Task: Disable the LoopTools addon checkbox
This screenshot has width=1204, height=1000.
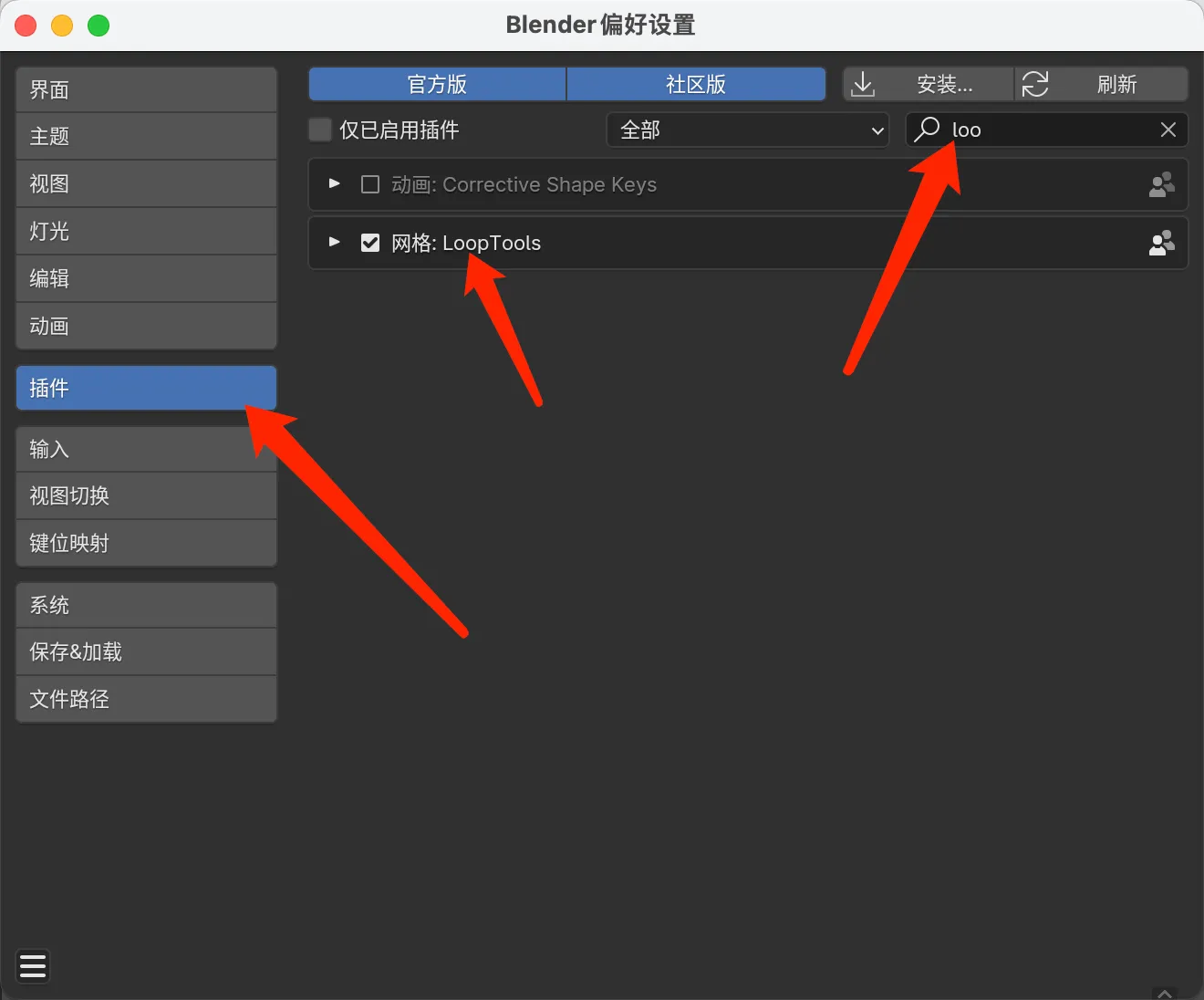Action: 370,243
